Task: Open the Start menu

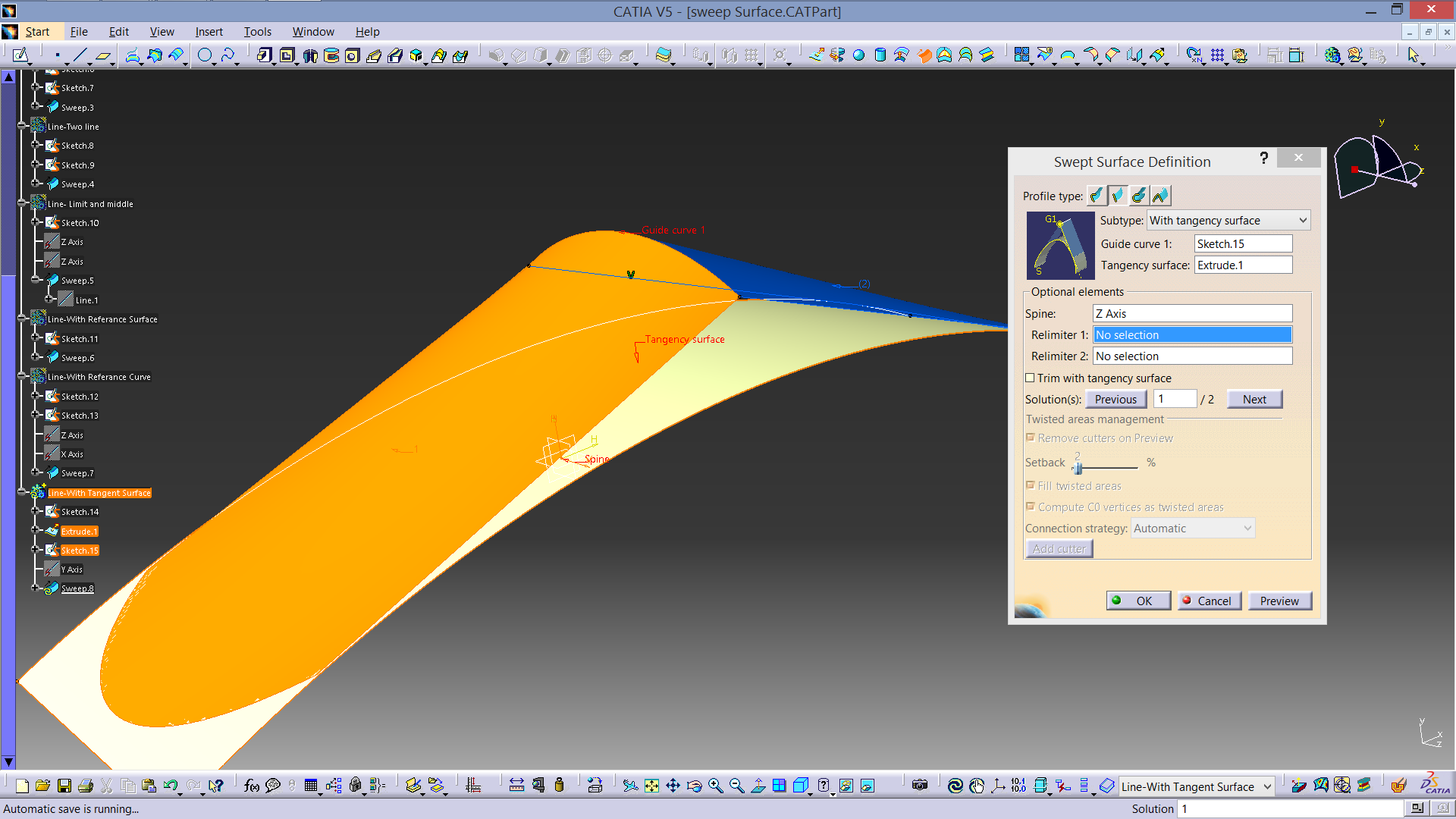Action: (37, 31)
